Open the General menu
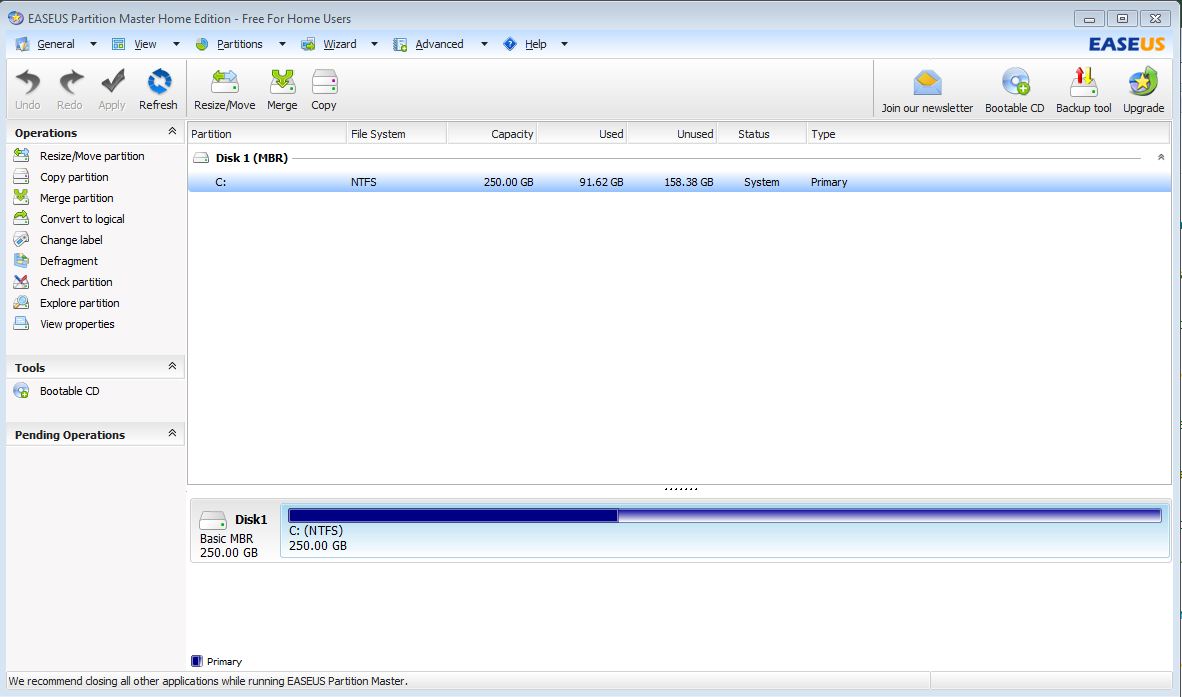Viewport: 1182px width, 697px height. click(x=56, y=44)
